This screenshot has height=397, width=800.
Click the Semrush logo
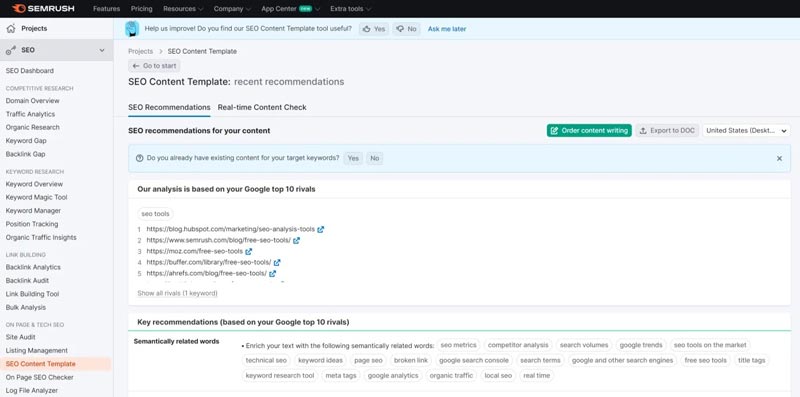pyautogui.click(x=44, y=9)
